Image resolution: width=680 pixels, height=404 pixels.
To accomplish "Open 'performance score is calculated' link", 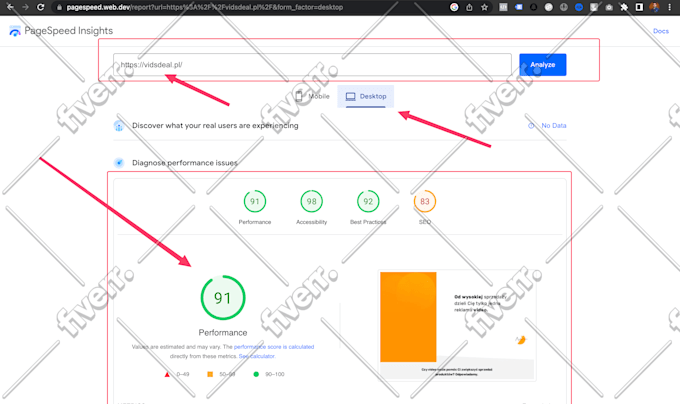I will [274, 347].
